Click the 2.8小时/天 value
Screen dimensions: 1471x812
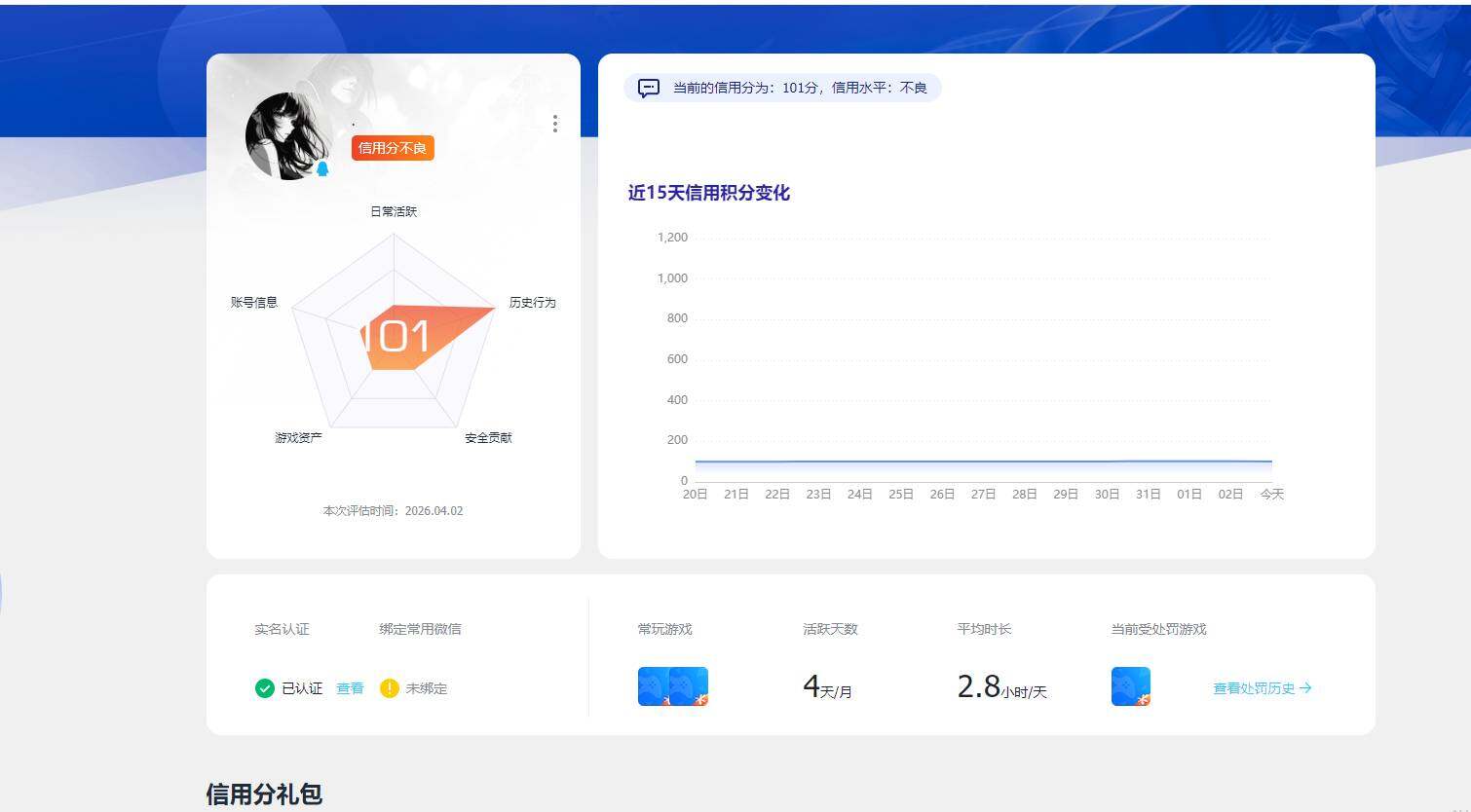(x=1002, y=687)
